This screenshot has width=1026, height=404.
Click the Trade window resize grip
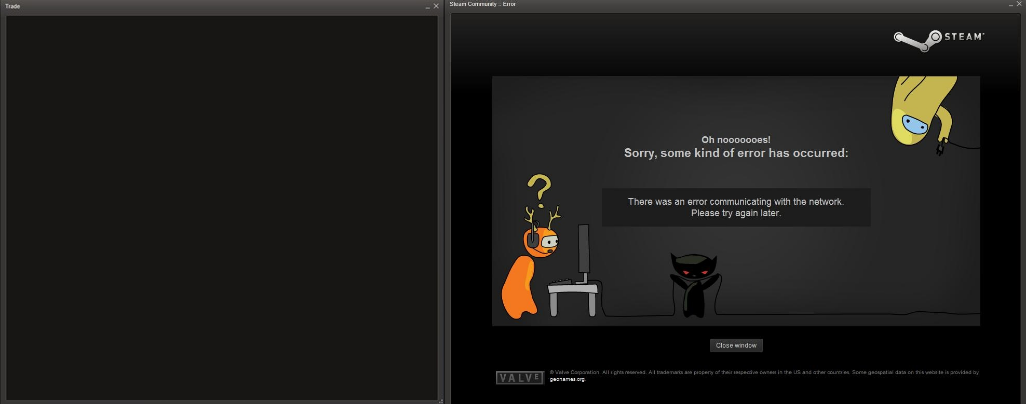click(440, 401)
